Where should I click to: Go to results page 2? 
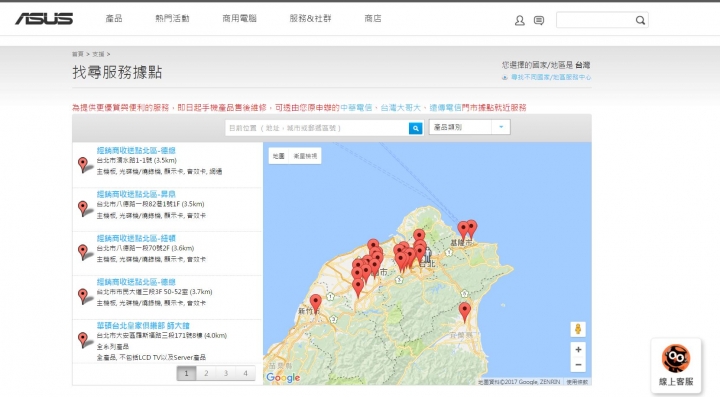206,373
